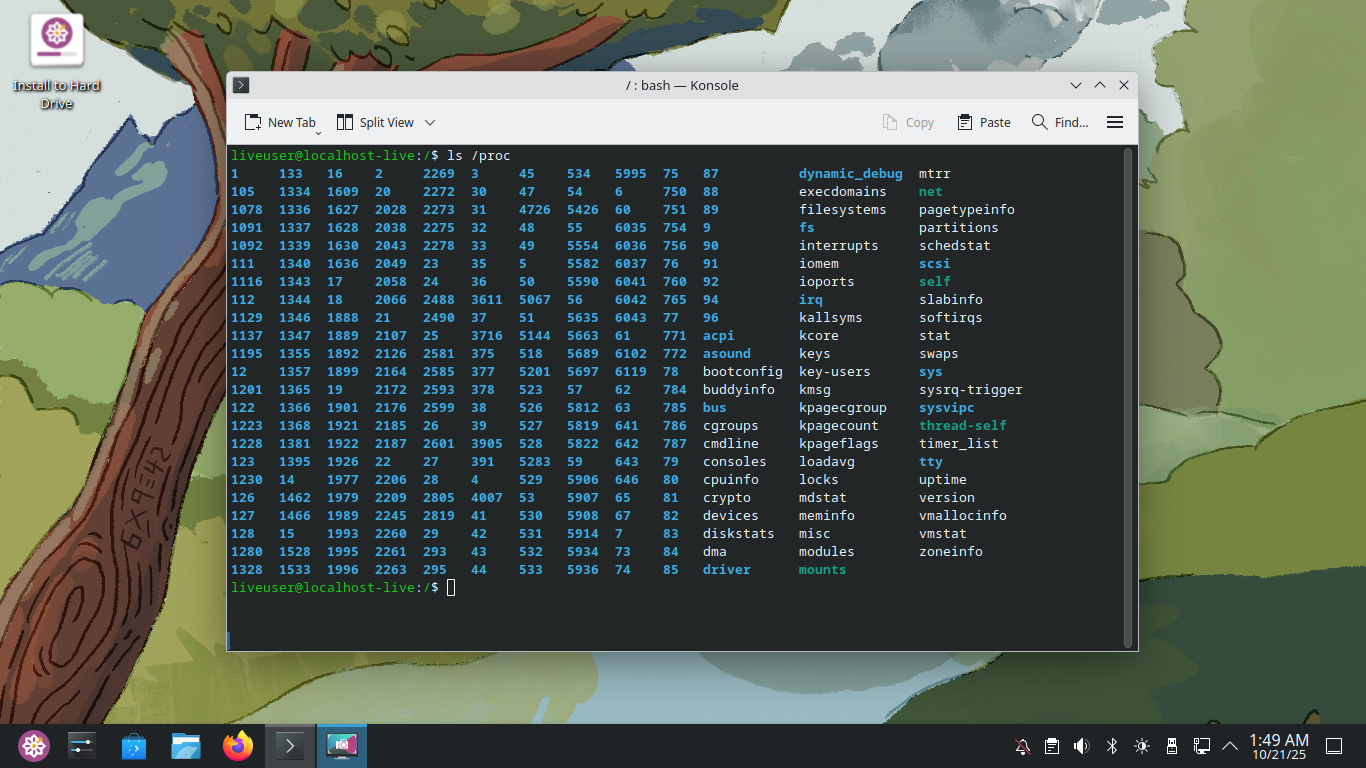Open the application launcher menu
Image resolution: width=1366 pixels, height=768 pixels.
(34, 746)
